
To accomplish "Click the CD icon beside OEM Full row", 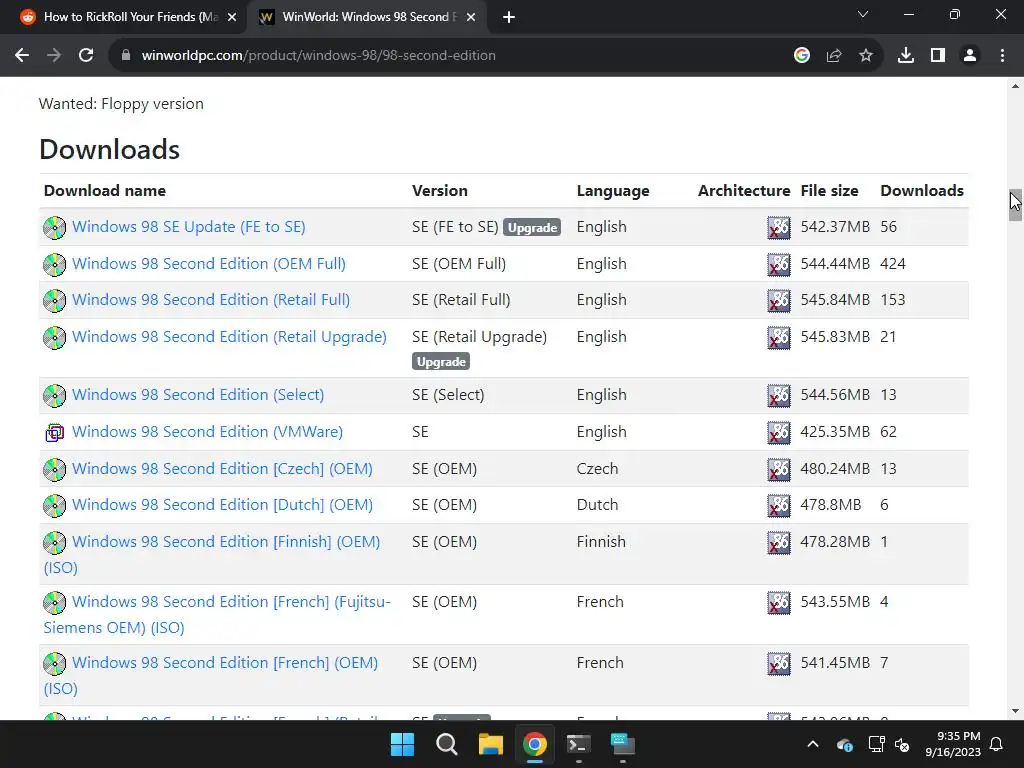I will [x=54, y=264].
